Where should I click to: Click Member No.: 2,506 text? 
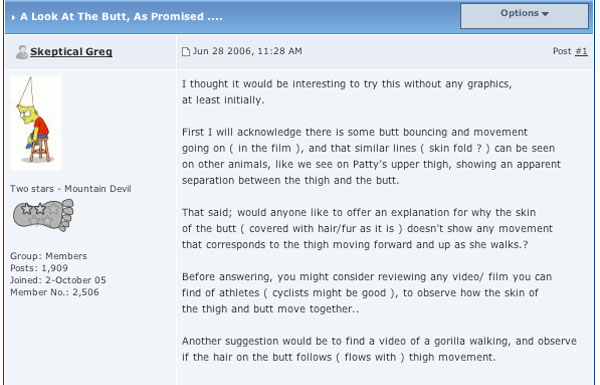pos(55,292)
